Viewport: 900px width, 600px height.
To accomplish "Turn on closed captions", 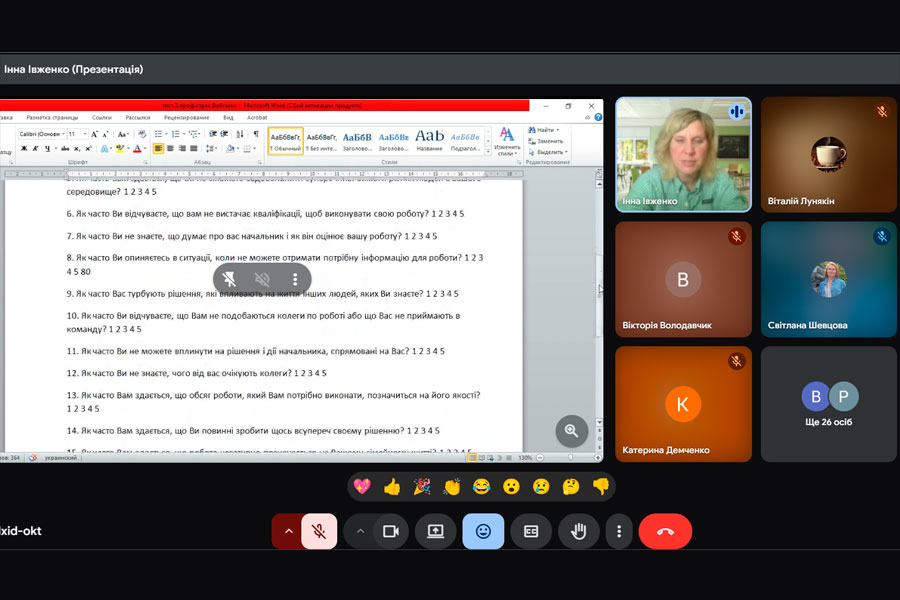I will point(531,531).
